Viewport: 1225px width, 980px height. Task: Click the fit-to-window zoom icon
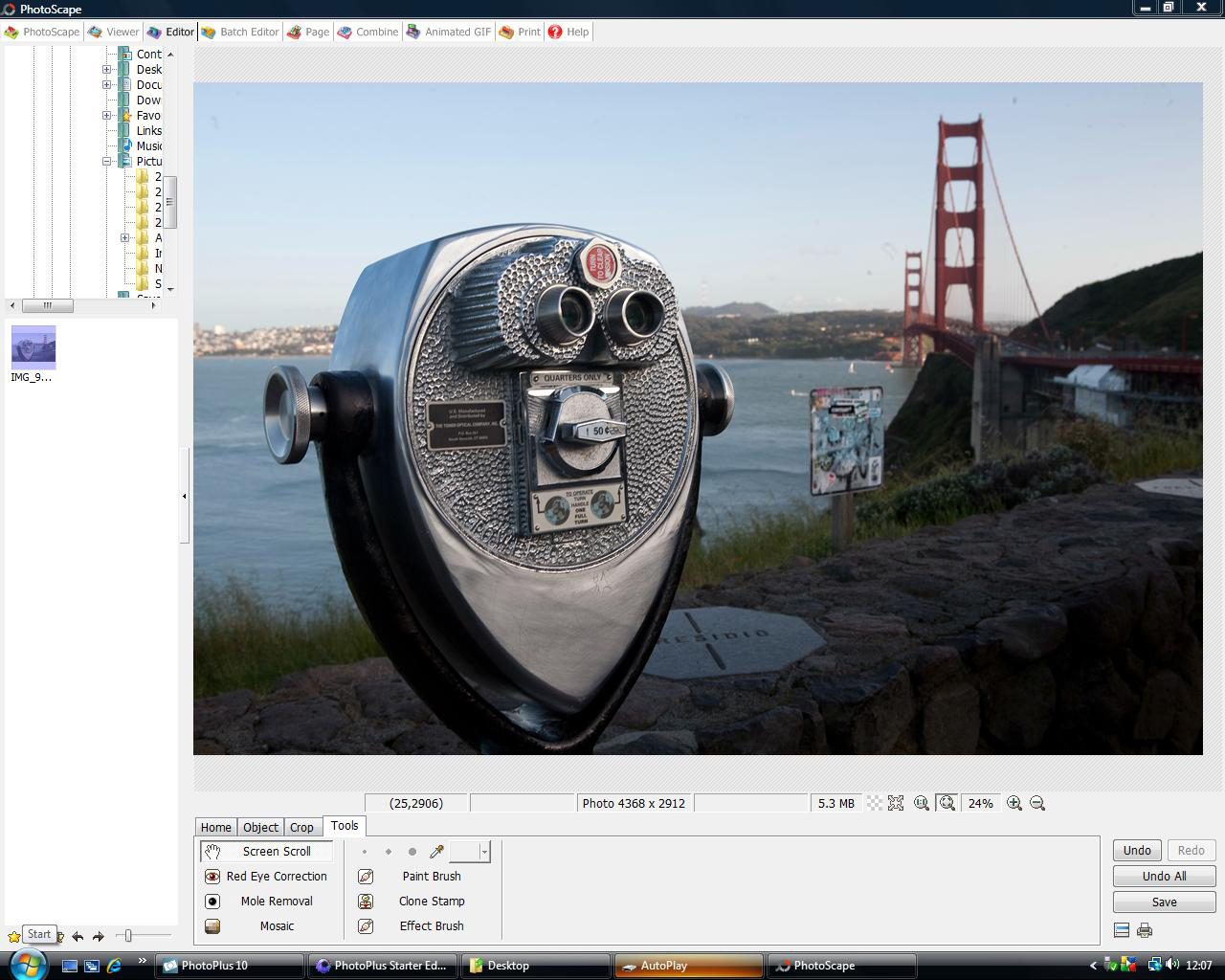tap(947, 803)
